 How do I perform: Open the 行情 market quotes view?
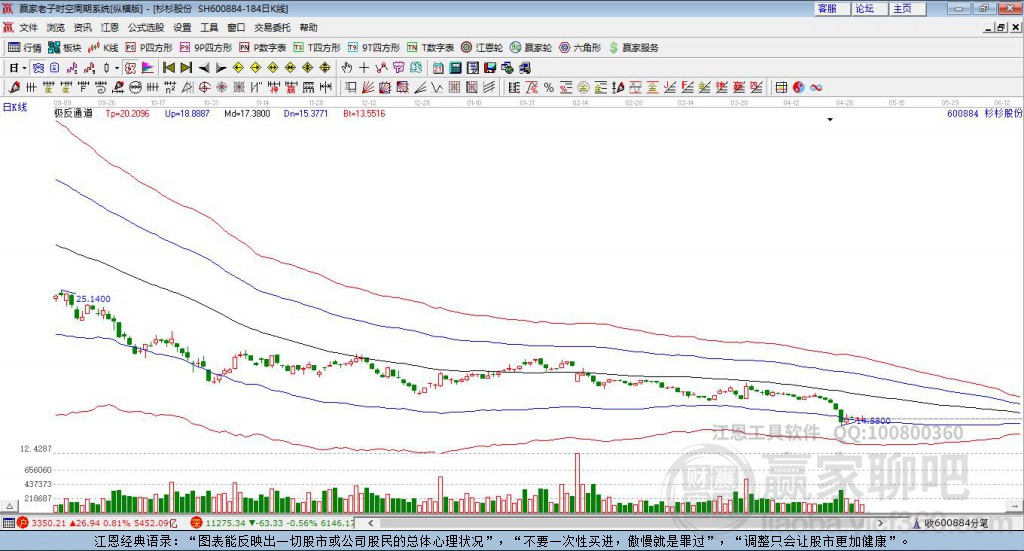pos(25,47)
